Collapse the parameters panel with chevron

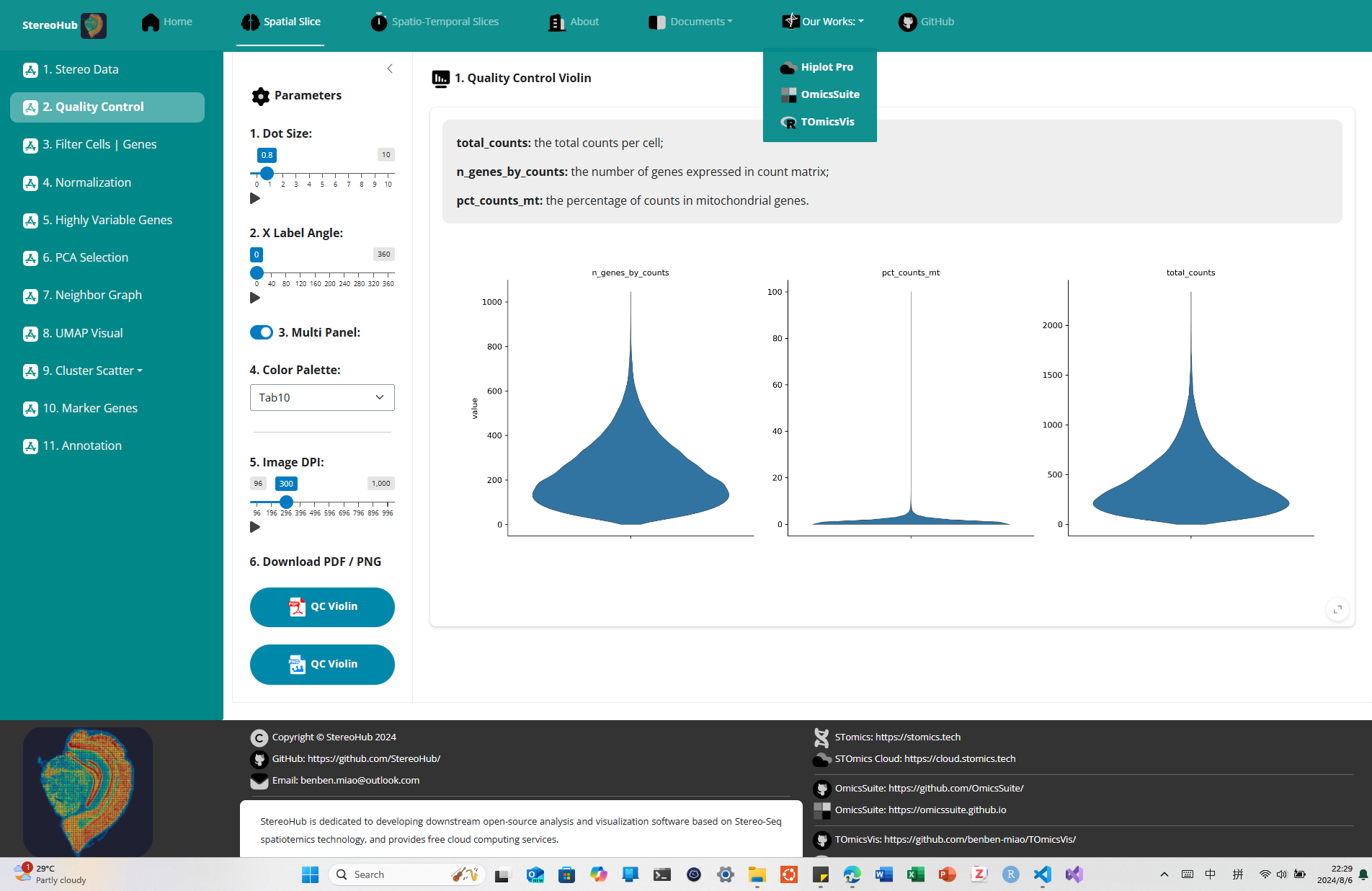tap(390, 69)
